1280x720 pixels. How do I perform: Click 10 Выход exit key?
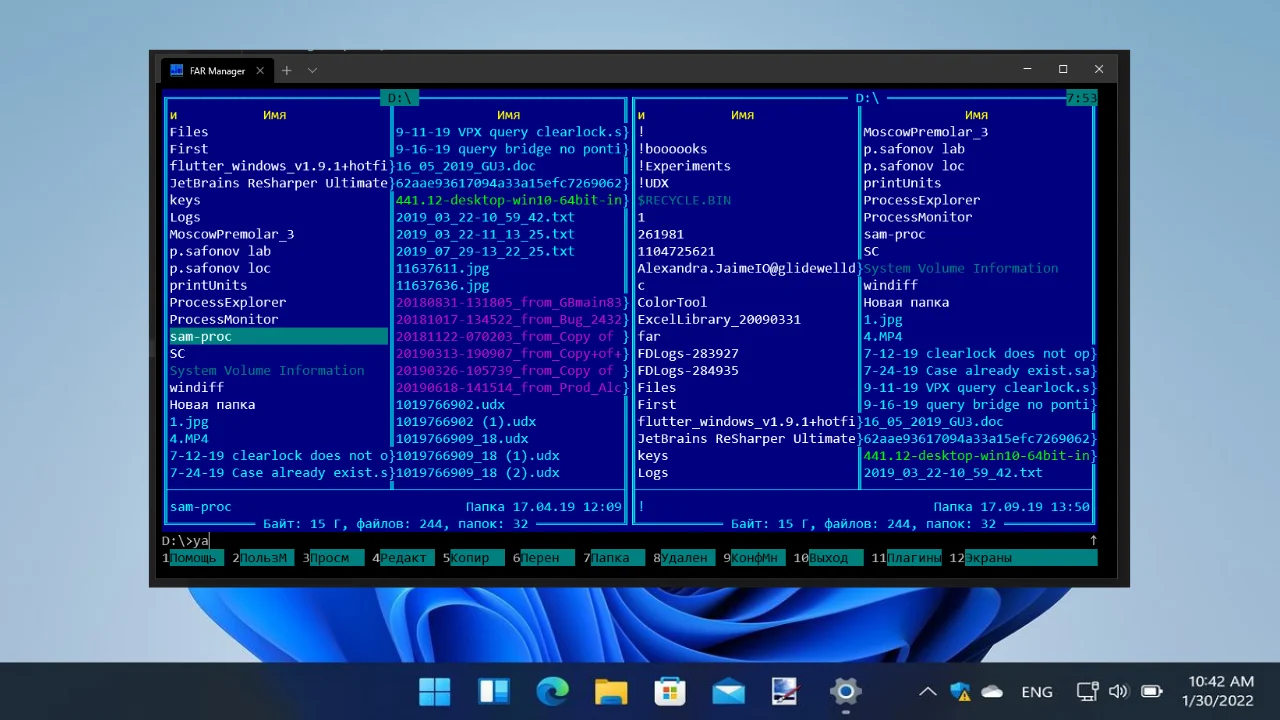(x=828, y=558)
